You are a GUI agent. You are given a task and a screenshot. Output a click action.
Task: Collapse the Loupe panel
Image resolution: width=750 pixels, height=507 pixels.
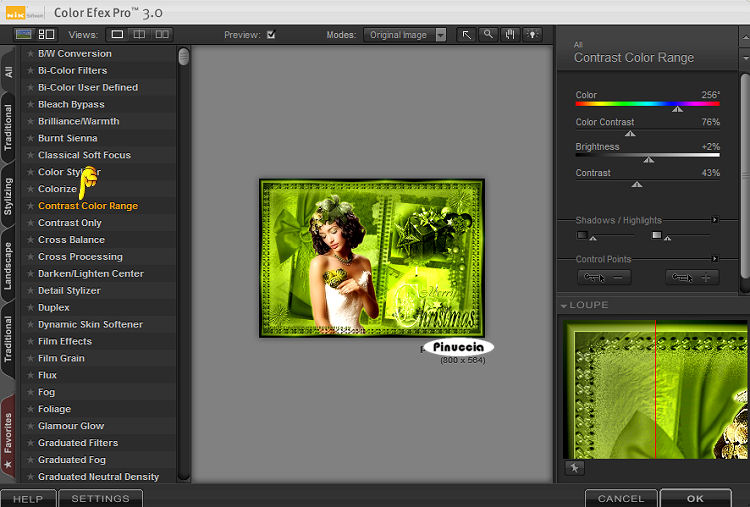tap(564, 305)
